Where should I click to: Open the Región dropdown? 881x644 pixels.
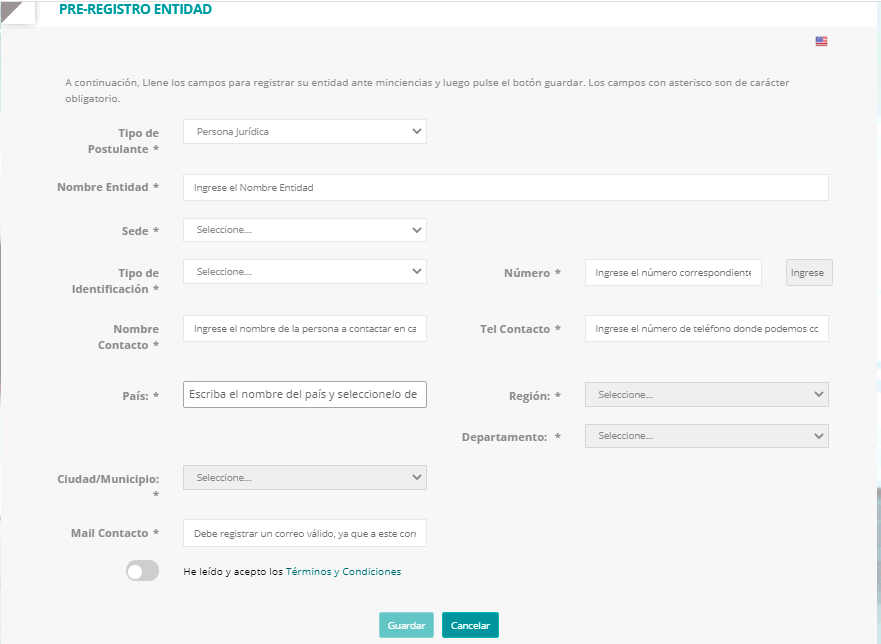click(706, 394)
